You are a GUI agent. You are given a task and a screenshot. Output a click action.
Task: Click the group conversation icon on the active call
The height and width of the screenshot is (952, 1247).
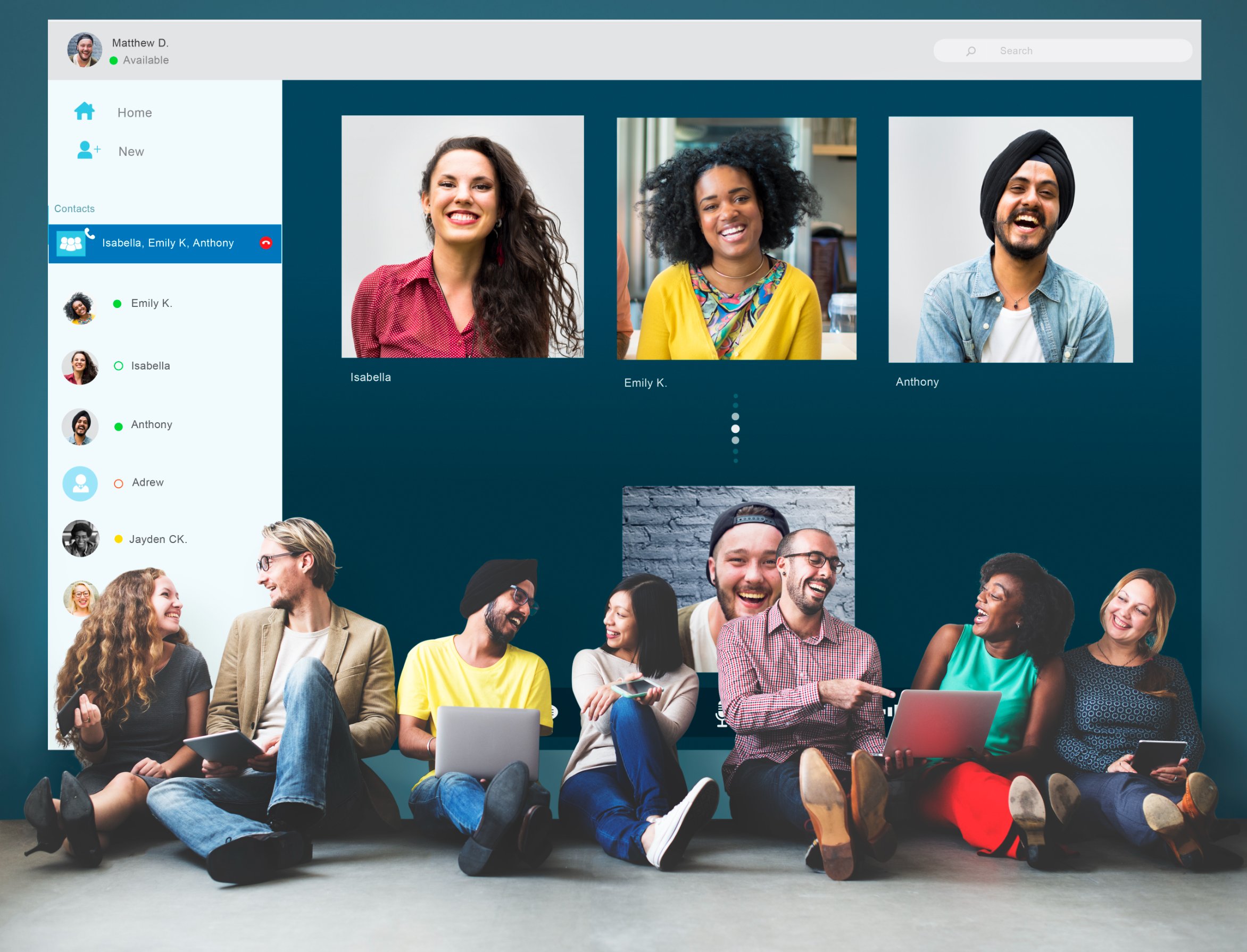[x=71, y=244]
